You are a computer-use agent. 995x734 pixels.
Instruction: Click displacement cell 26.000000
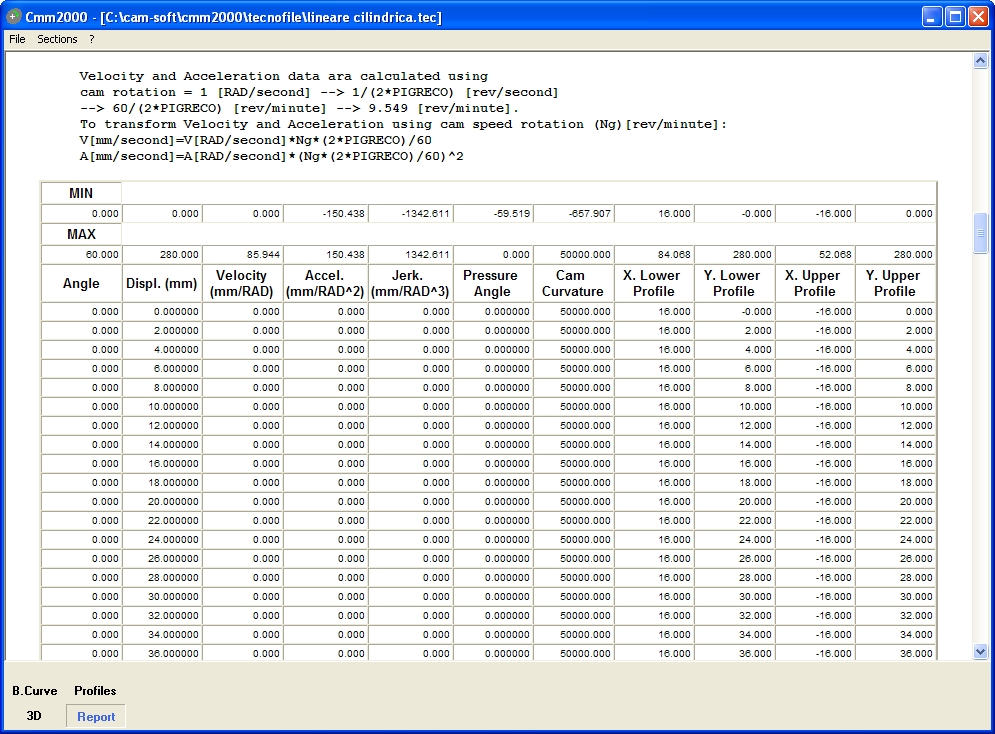pos(162,559)
